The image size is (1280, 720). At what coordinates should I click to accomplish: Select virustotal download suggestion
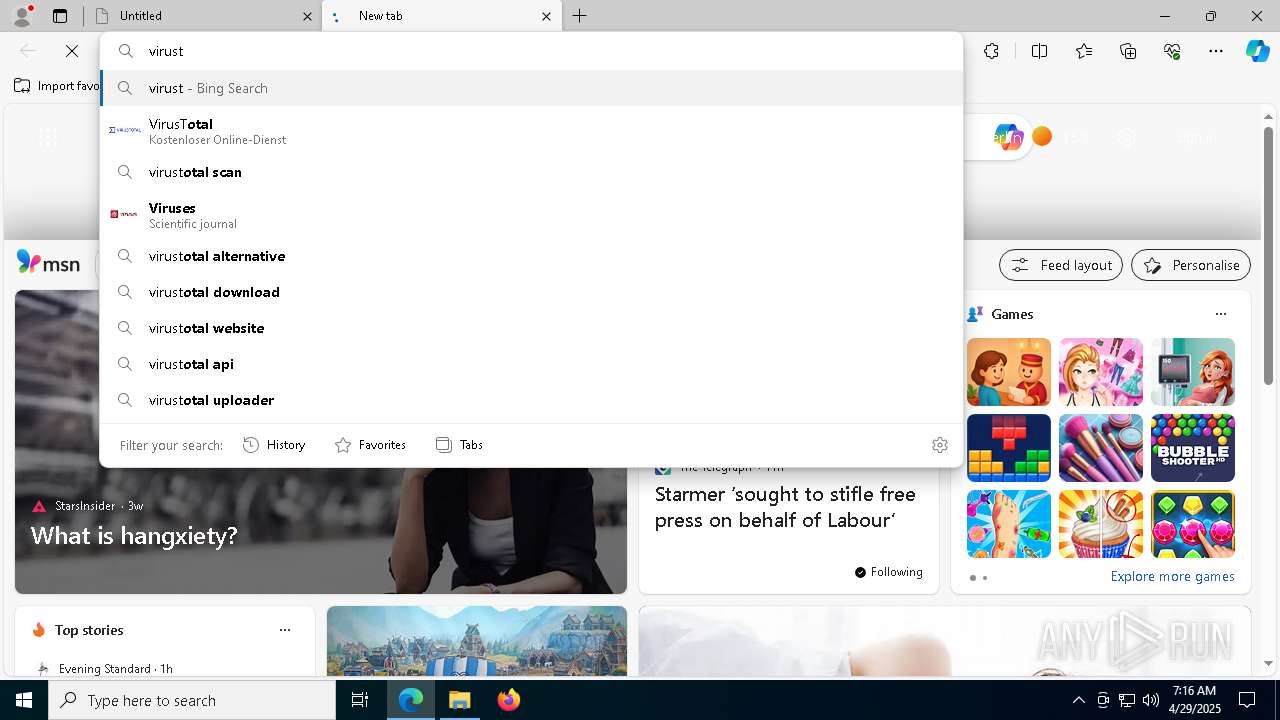click(x=532, y=292)
